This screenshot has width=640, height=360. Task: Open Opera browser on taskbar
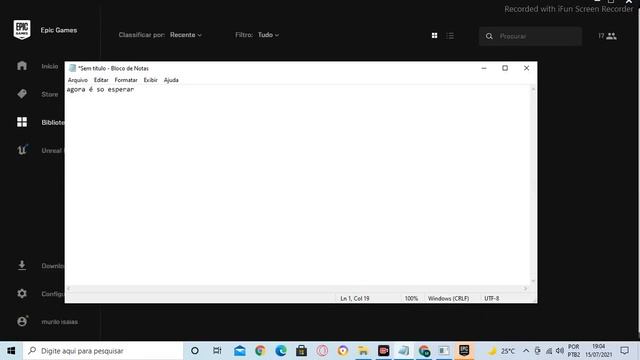[x=322, y=351]
